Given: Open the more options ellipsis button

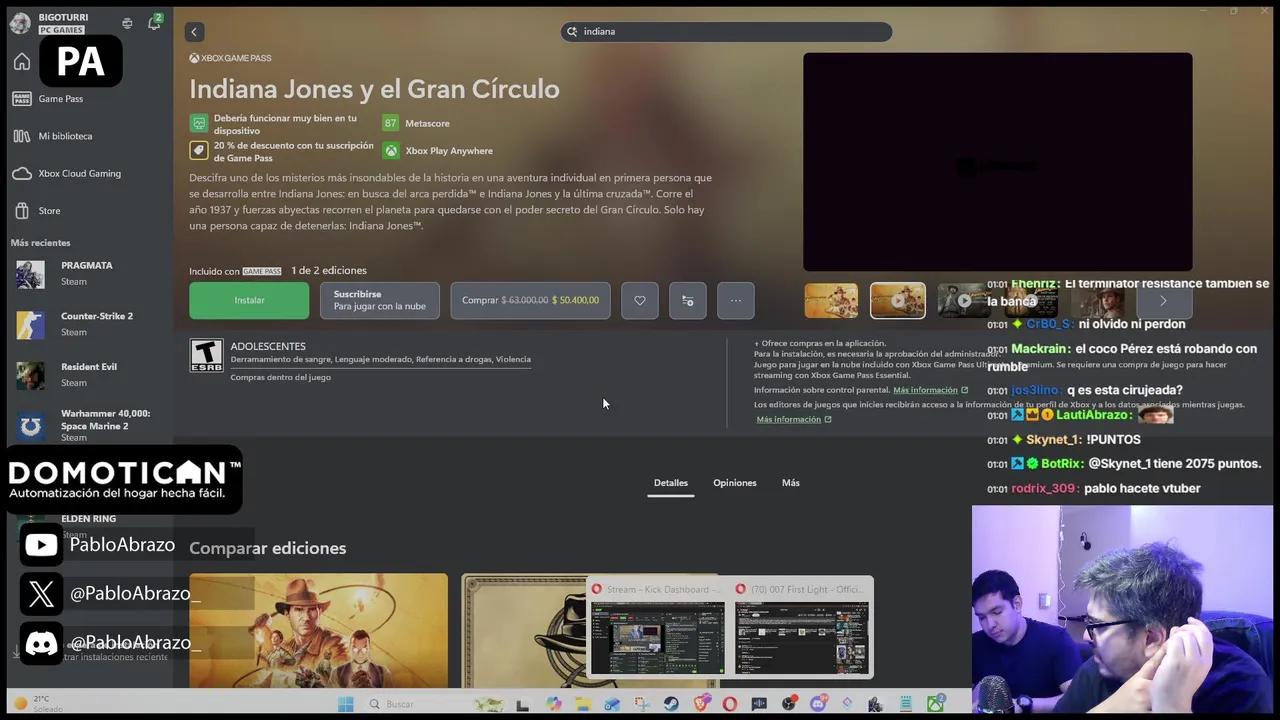Looking at the screenshot, I should 736,300.
